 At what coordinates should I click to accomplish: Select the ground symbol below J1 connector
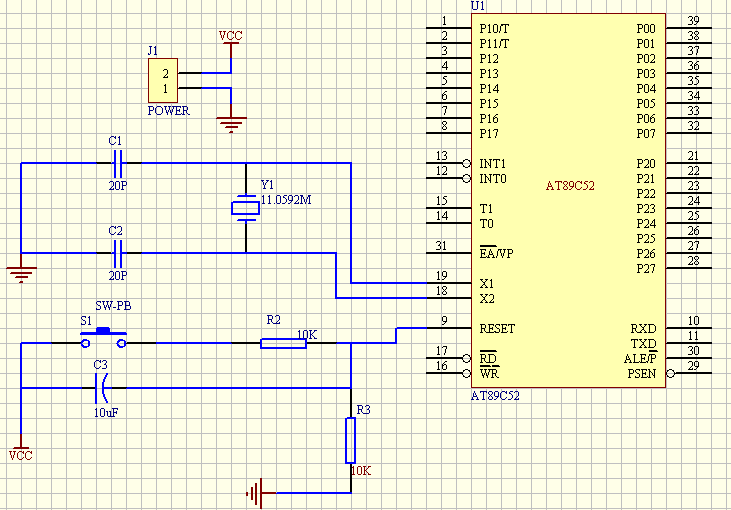231,124
